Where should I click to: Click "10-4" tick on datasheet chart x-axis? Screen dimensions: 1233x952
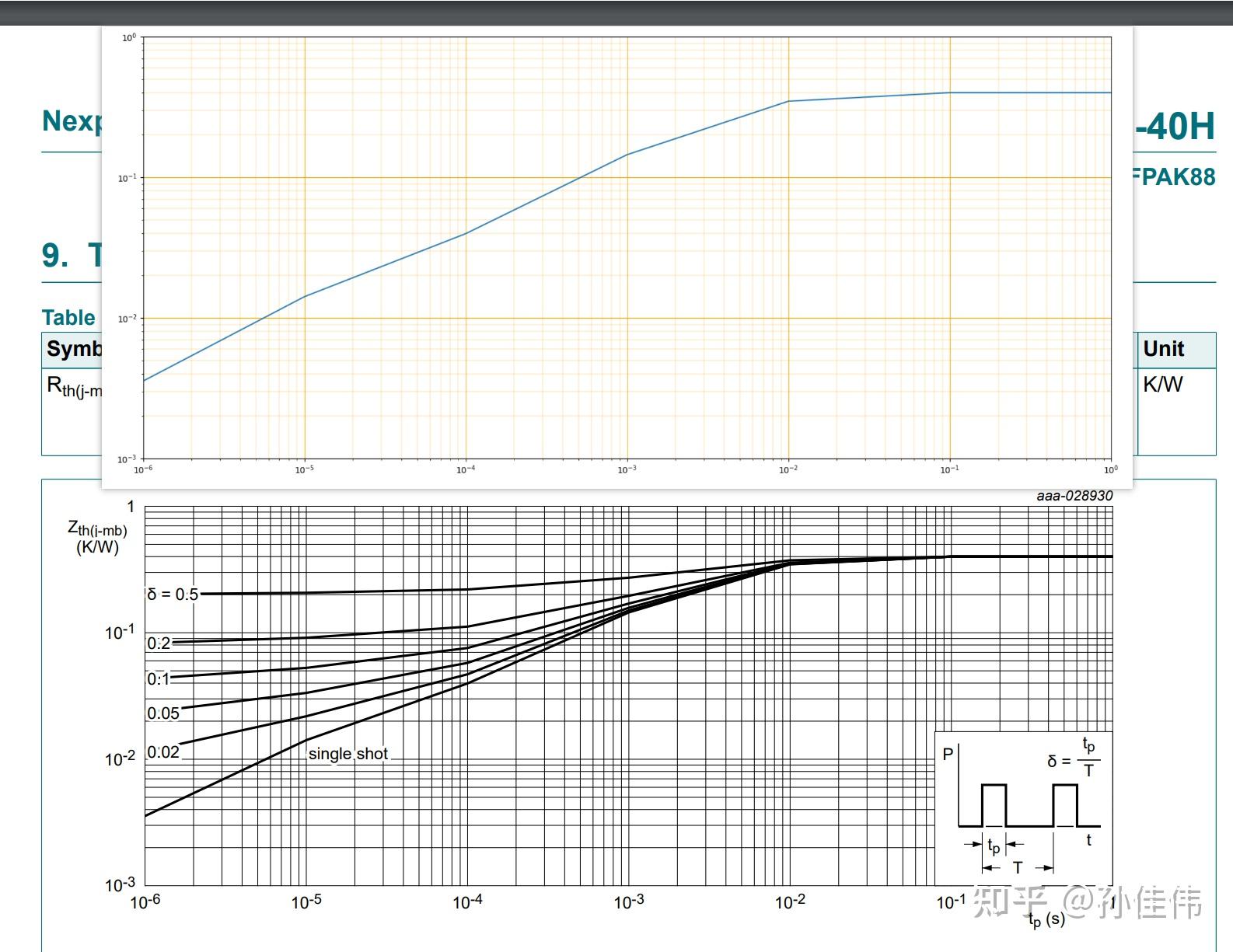click(x=467, y=901)
